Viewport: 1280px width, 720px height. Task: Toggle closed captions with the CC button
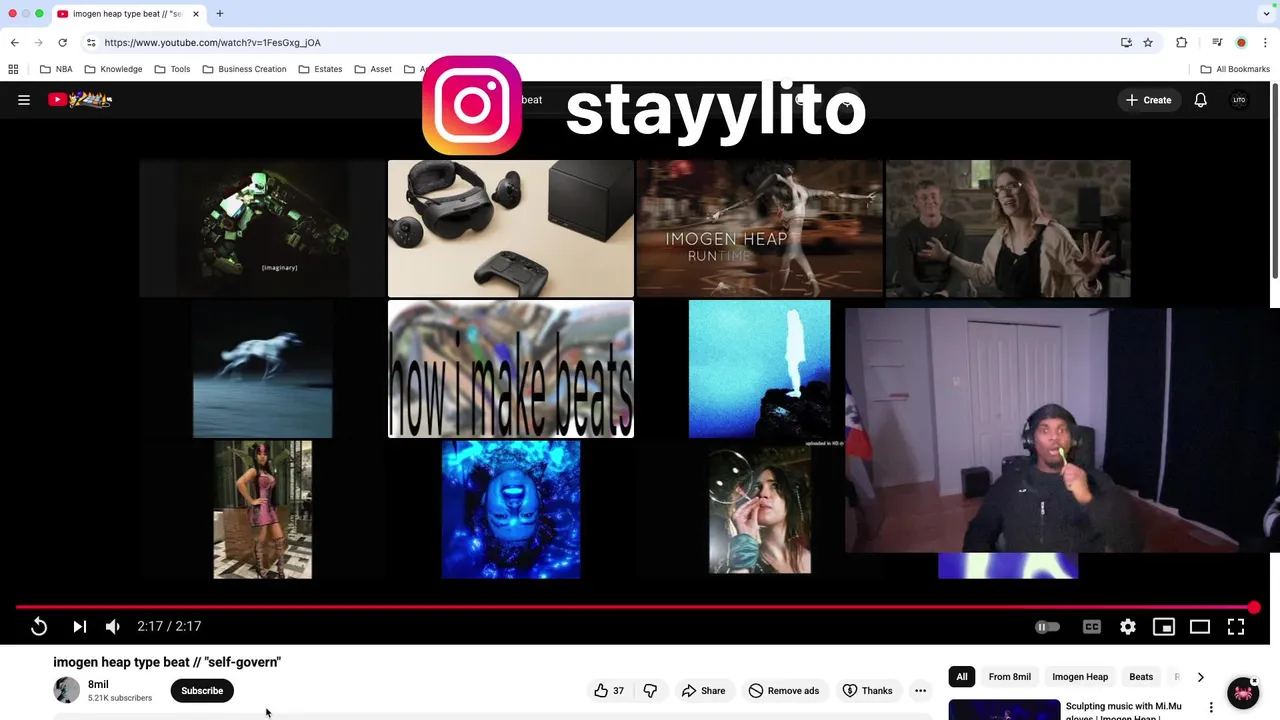click(x=1092, y=627)
